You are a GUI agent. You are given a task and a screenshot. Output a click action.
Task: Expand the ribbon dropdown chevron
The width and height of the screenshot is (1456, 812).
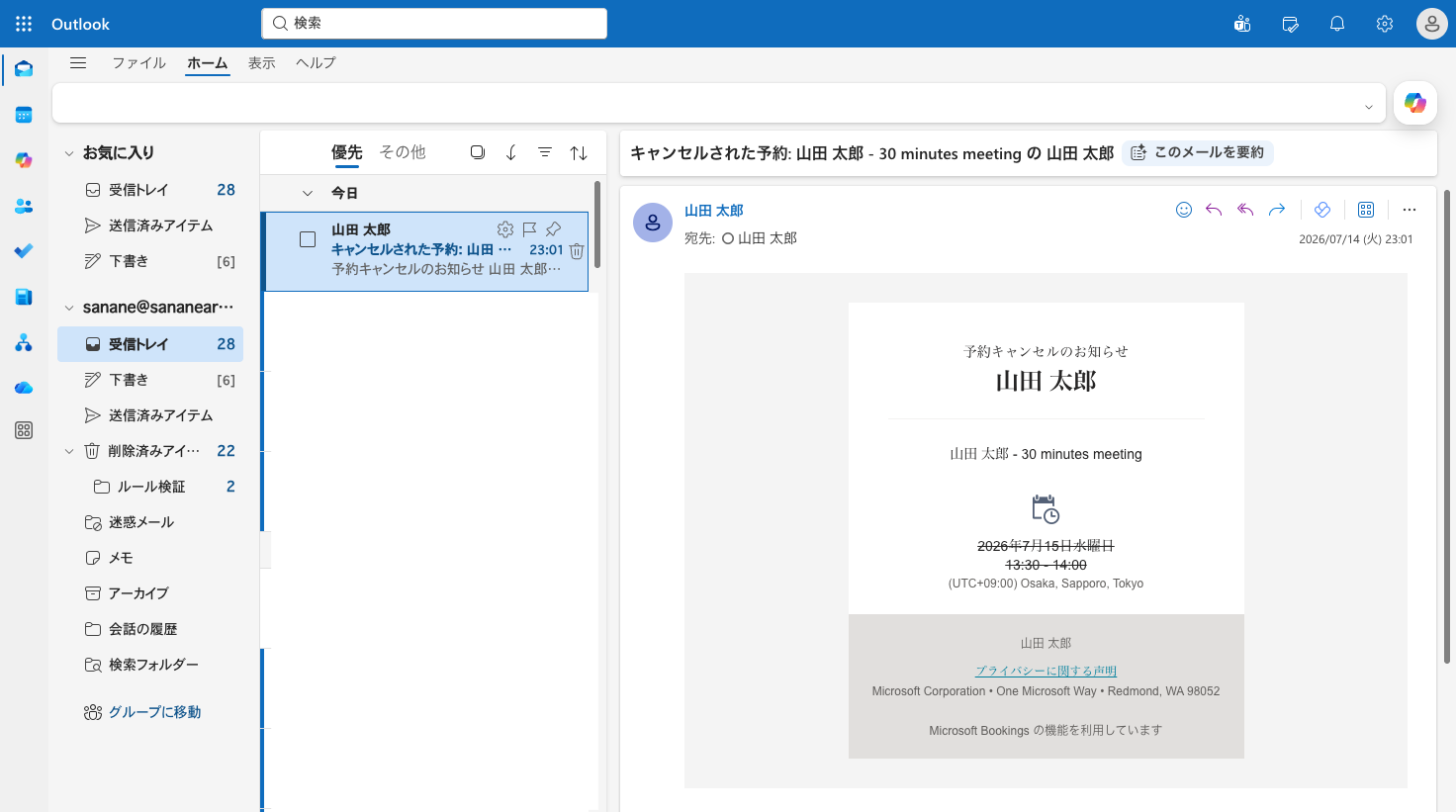click(x=1369, y=107)
